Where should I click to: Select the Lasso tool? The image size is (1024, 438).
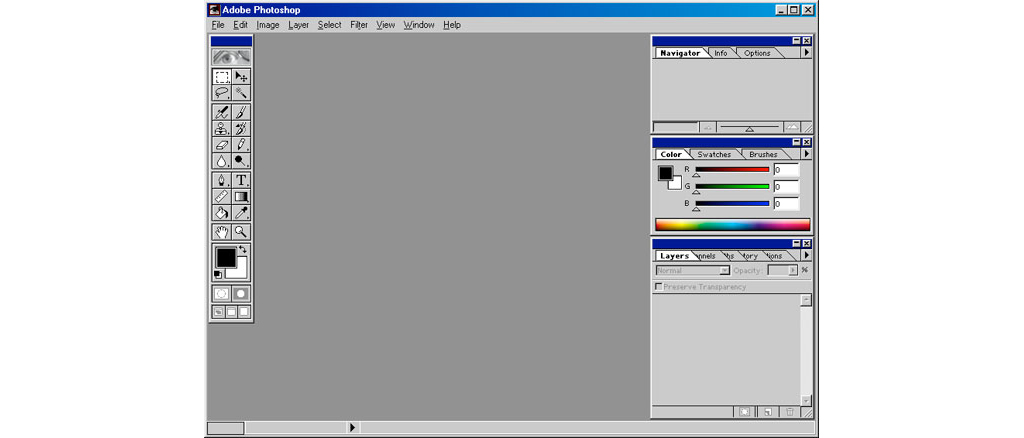(222, 93)
